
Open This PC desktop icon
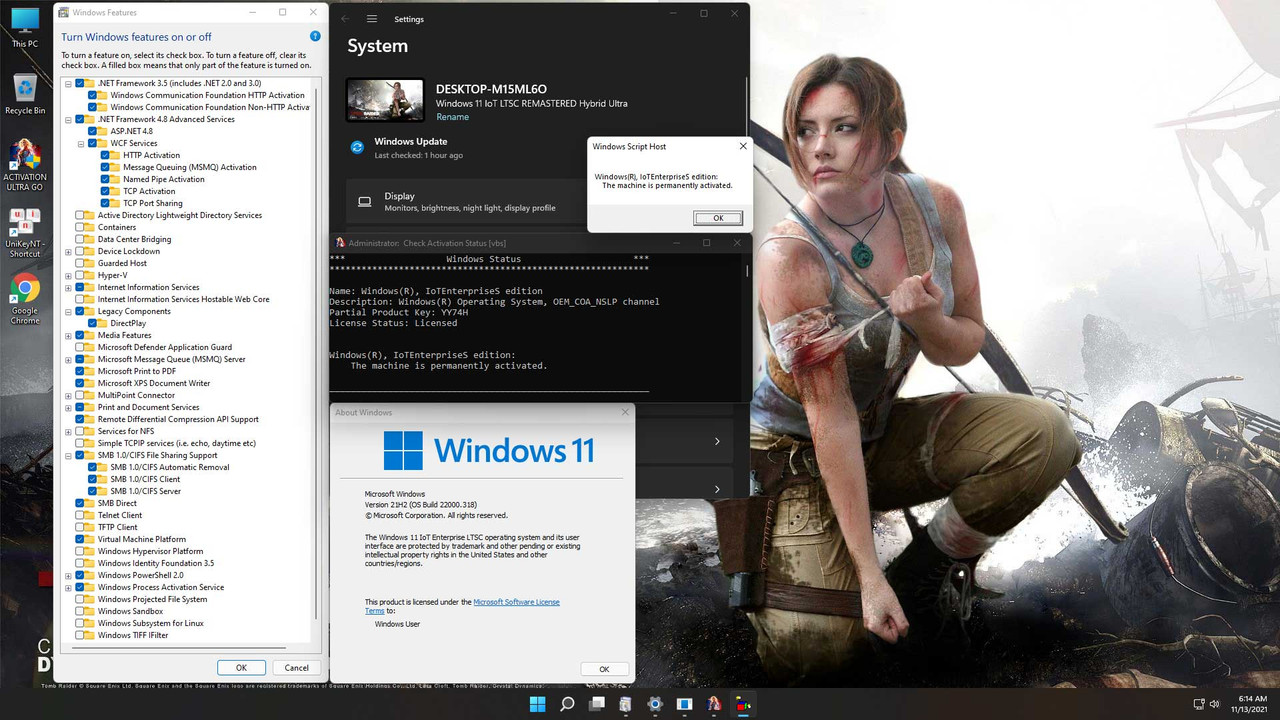click(x=25, y=28)
